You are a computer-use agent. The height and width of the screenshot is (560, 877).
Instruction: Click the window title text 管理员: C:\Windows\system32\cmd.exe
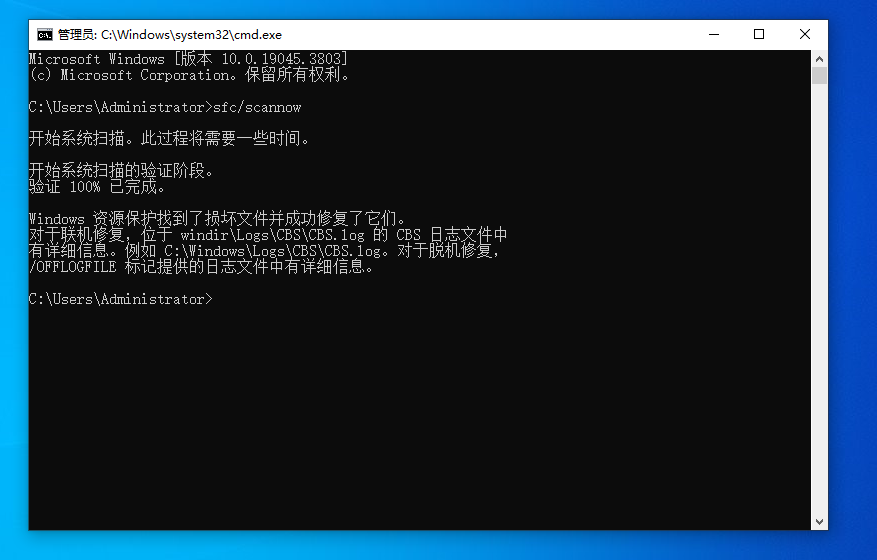coord(170,35)
